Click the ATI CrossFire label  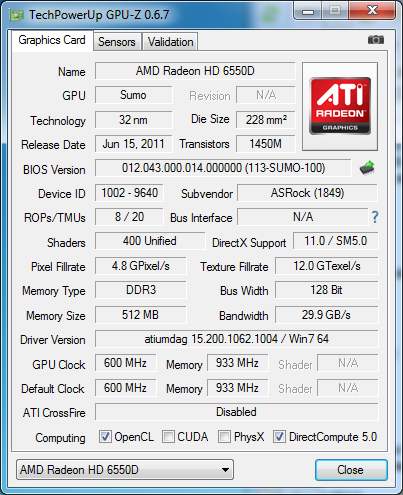point(54,413)
